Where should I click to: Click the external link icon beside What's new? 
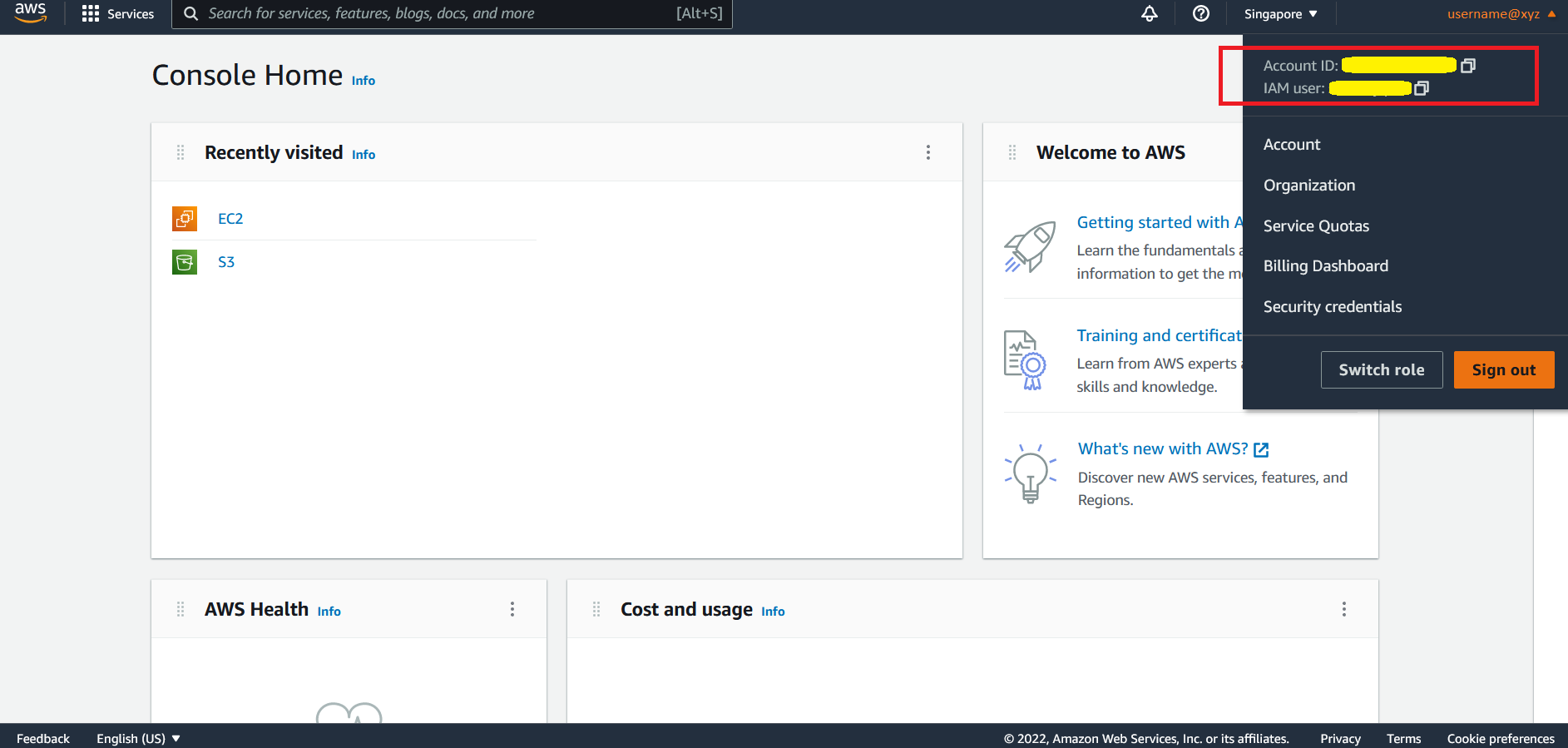(1261, 450)
